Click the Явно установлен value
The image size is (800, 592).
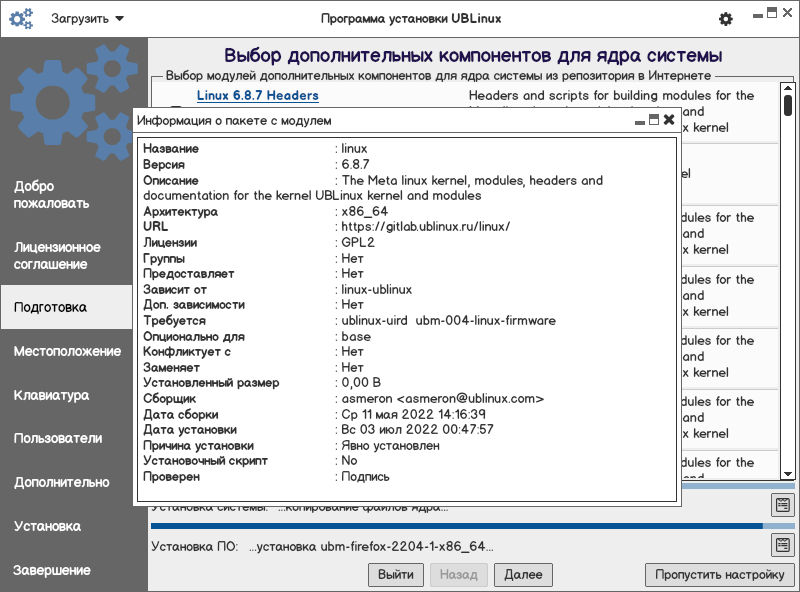coord(390,446)
